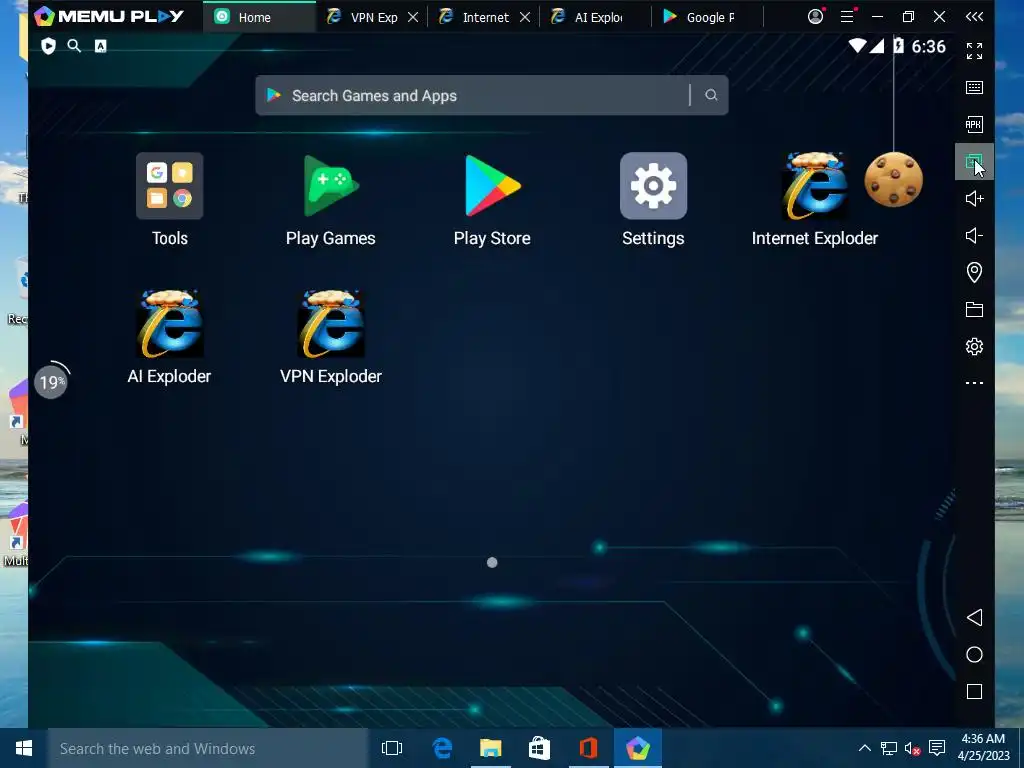Click the search magnifier button in search bar

point(711,95)
